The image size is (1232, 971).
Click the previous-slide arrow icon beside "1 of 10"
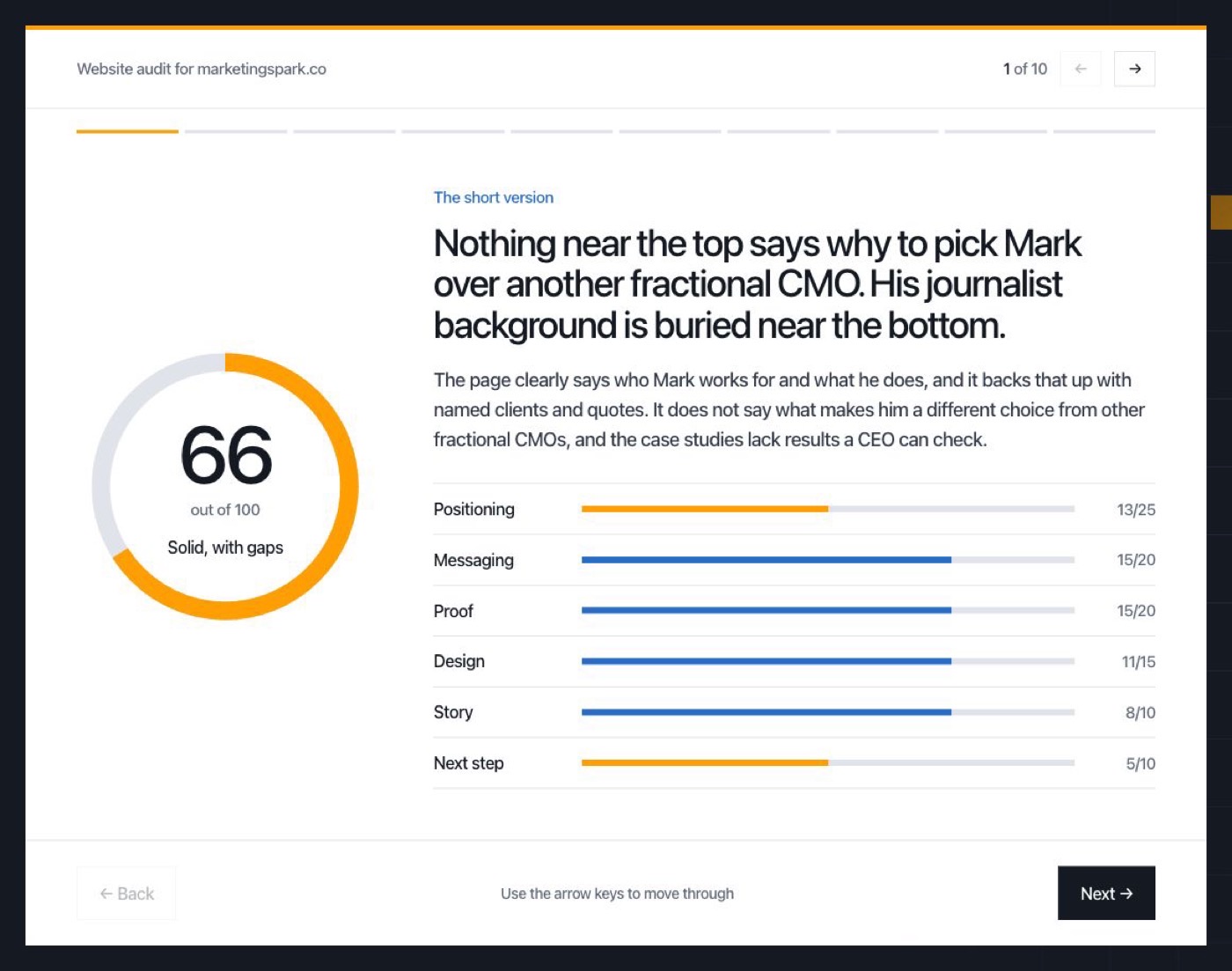[x=1081, y=69]
